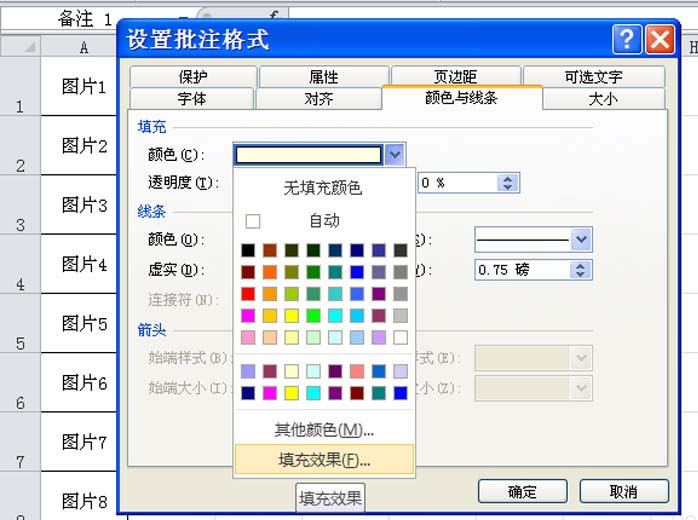The image size is (698, 520).
Task: Switch to the 对齐 (alignment) tab
Action: coord(319,99)
